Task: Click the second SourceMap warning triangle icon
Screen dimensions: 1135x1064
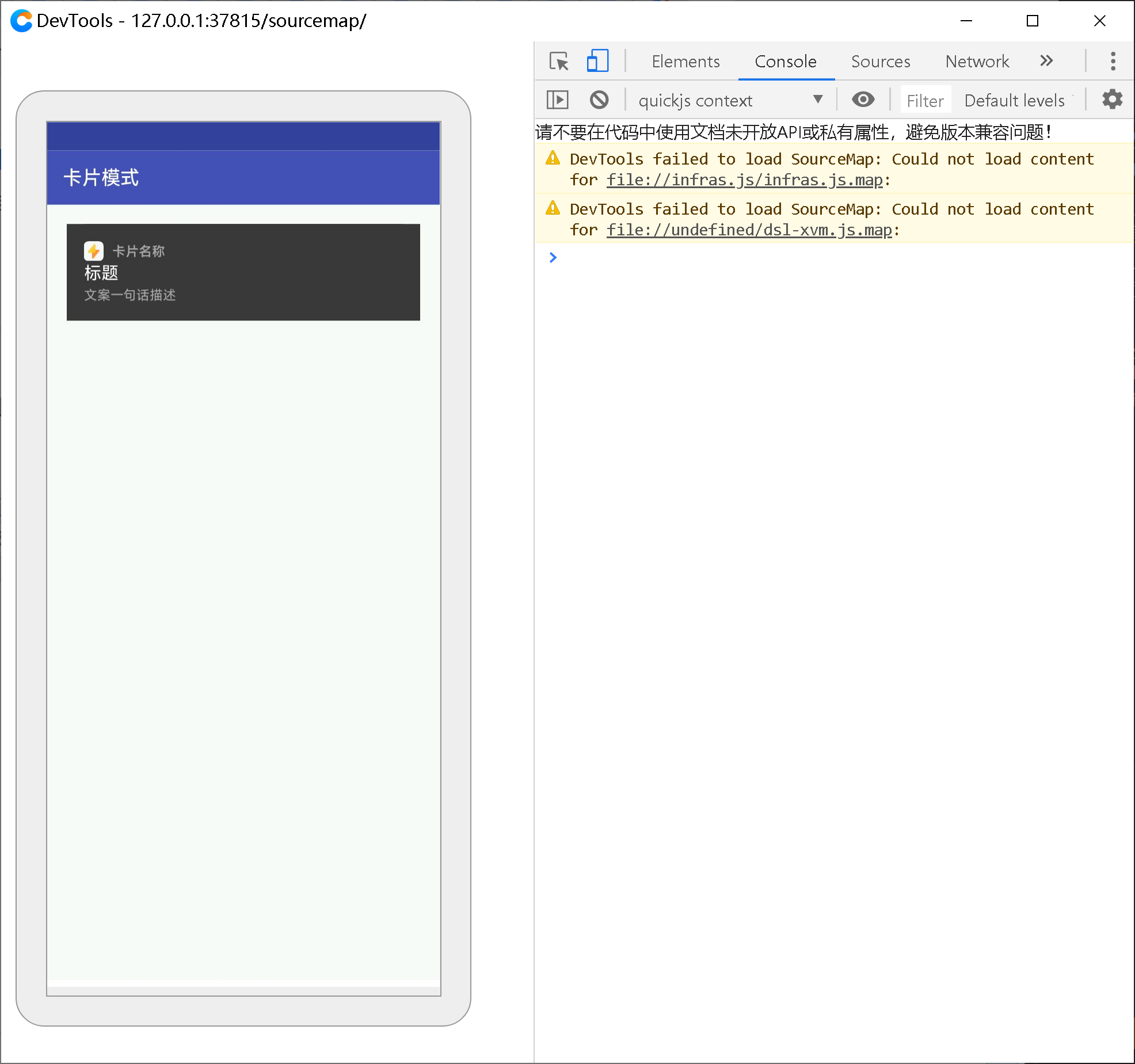Action: [x=553, y=208]
